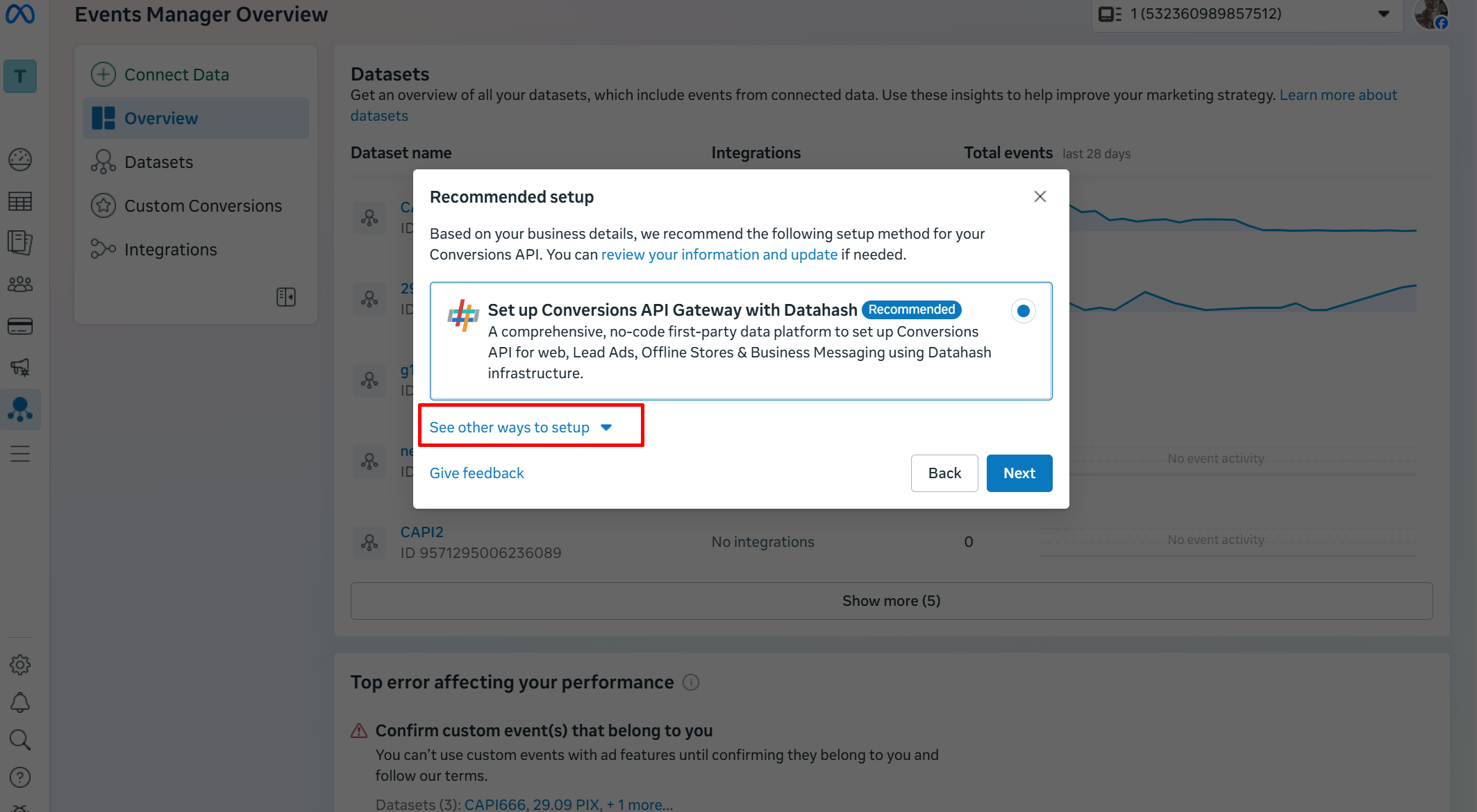Open the billing card icon in left rail
The height and width of the screenshot is (812, 1477).
click(x=20, y=326)
